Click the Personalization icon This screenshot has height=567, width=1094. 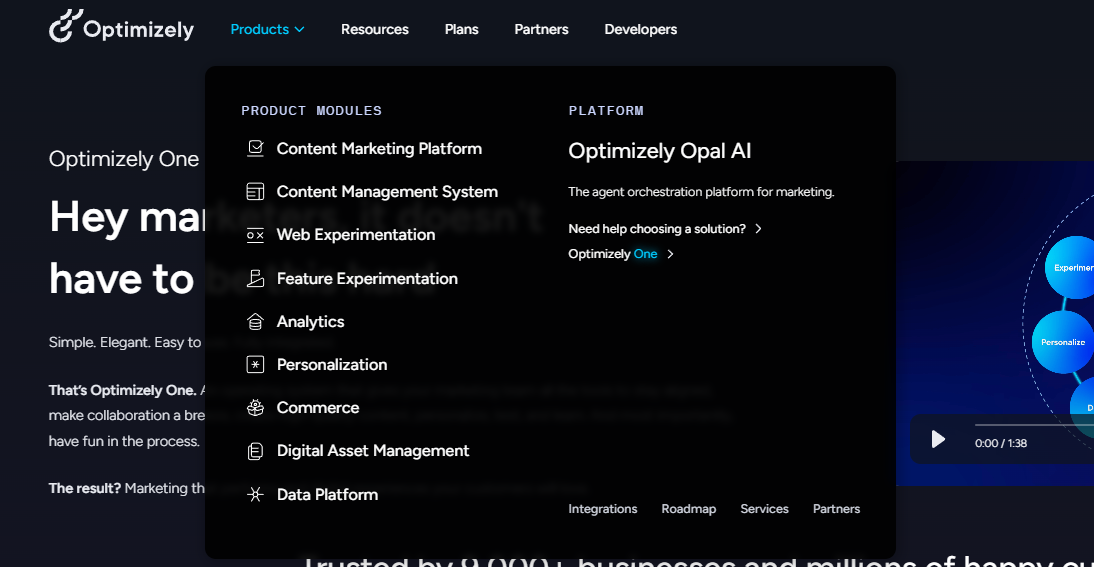pyautogui.click(x=255, y=365)
